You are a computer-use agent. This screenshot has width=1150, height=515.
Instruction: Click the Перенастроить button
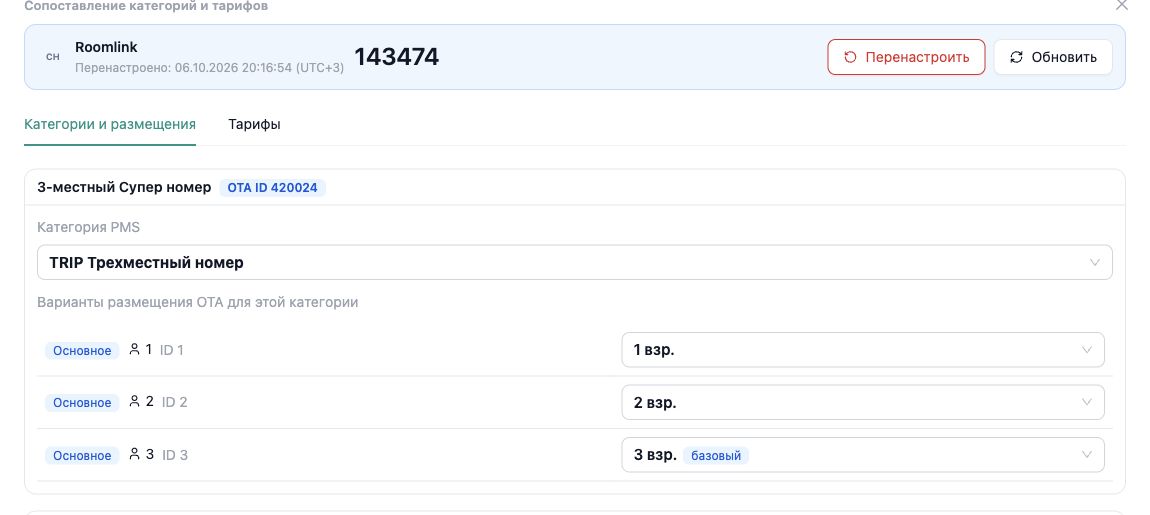pyautogui.click(x=906, y=57)
